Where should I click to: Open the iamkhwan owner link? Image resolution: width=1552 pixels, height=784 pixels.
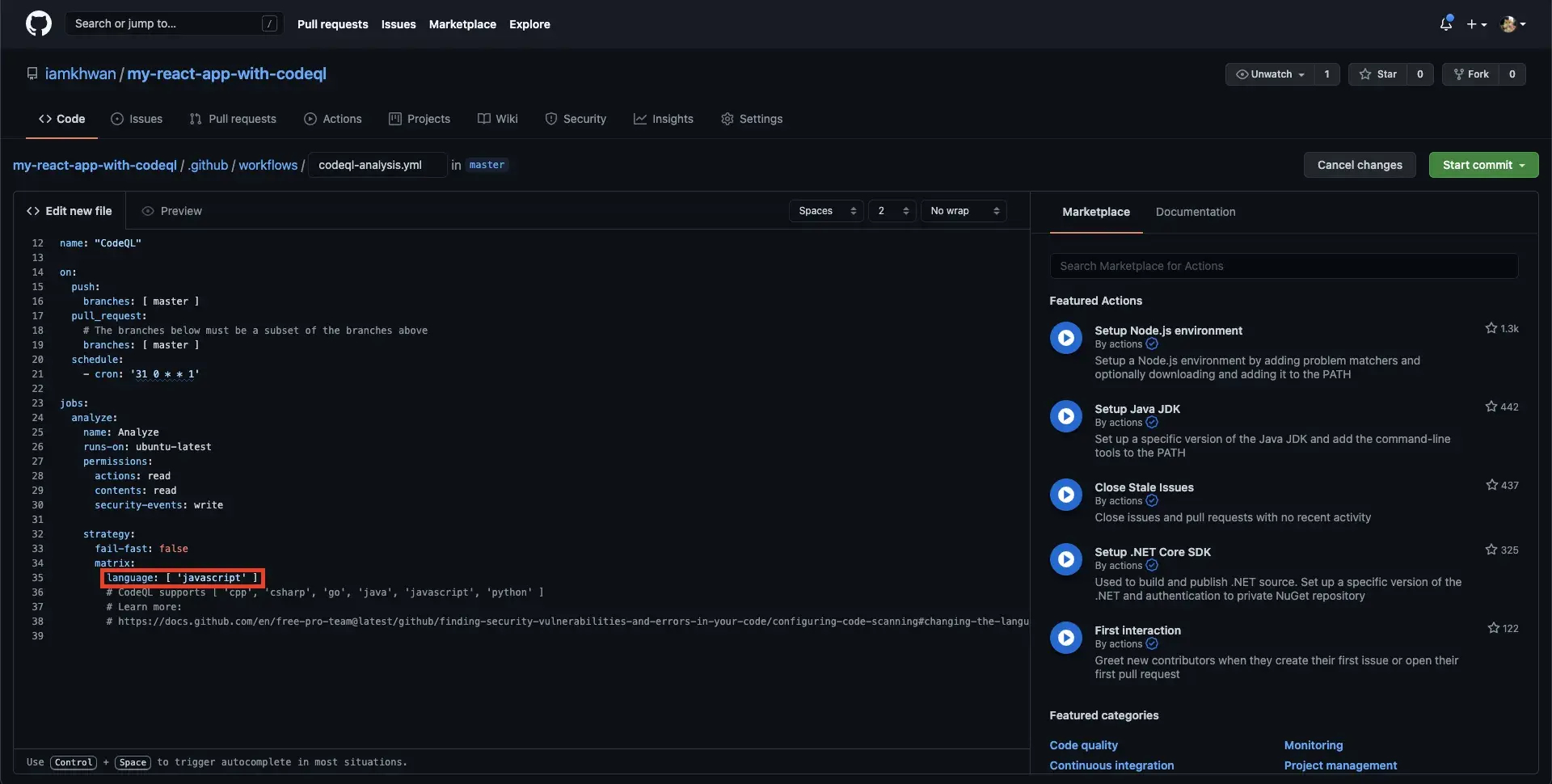(80, 74)
